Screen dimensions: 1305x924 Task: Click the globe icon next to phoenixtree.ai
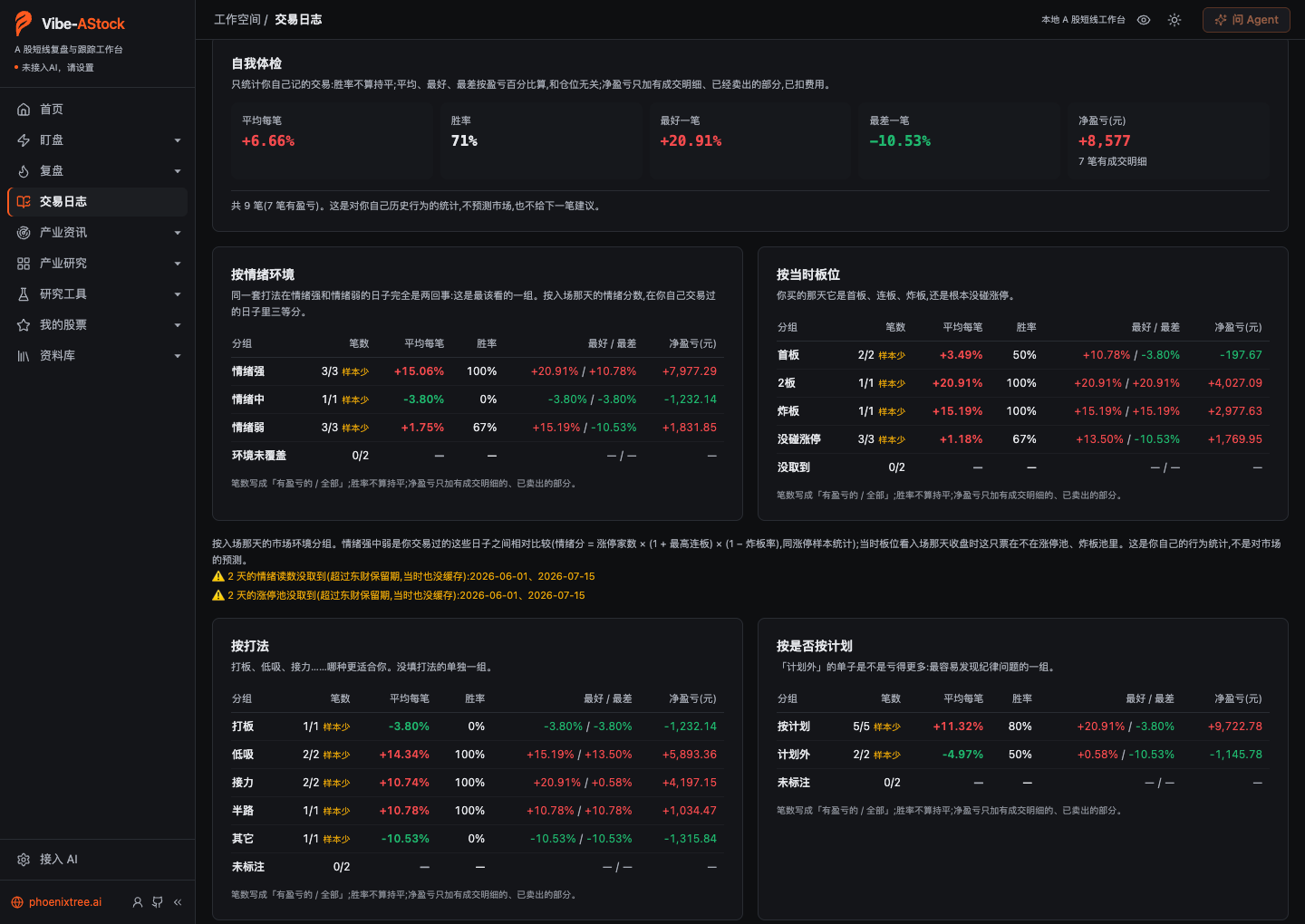(17, 902)
